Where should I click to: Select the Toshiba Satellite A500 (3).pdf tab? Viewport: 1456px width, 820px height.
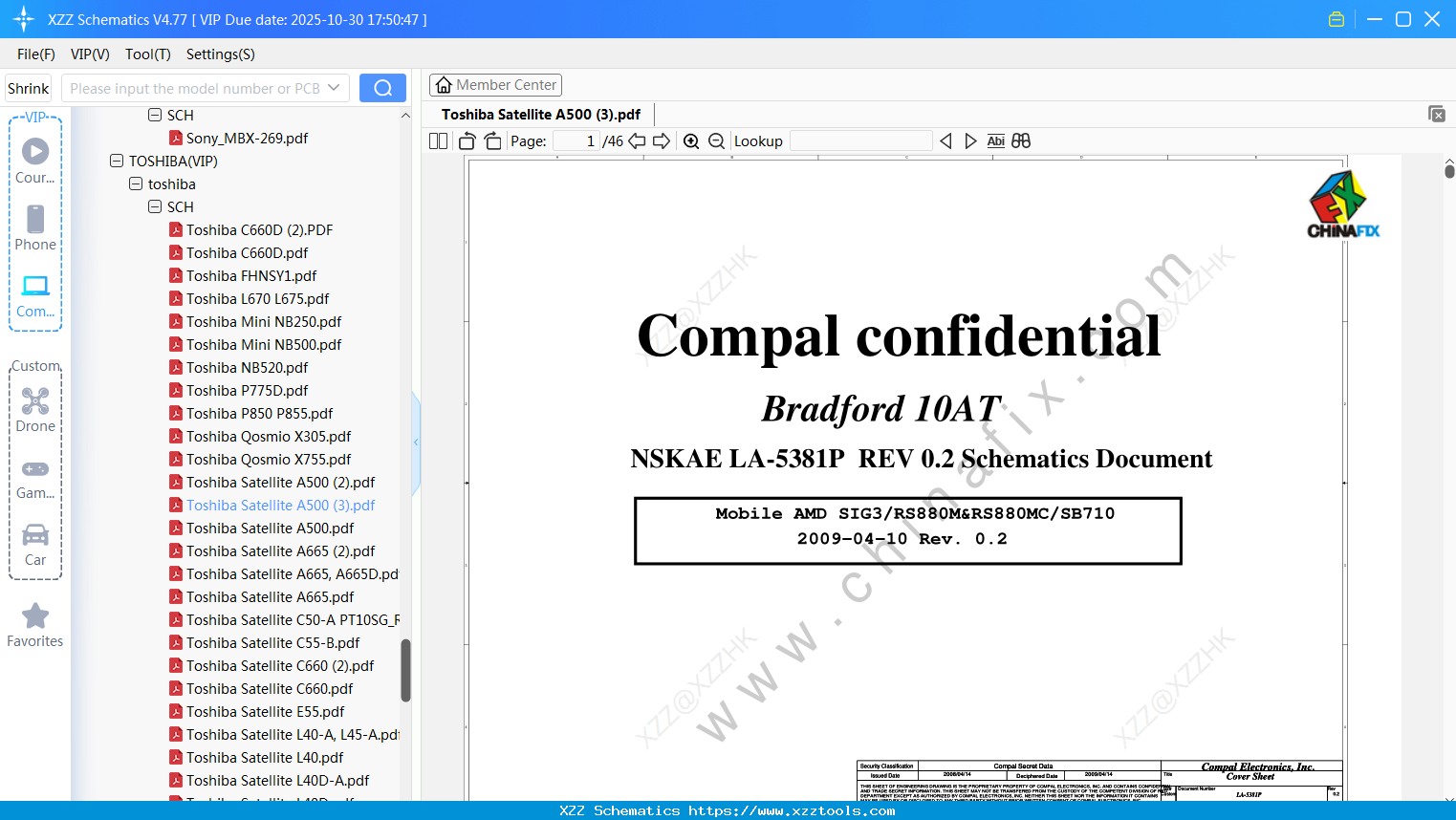pos(541,115)
